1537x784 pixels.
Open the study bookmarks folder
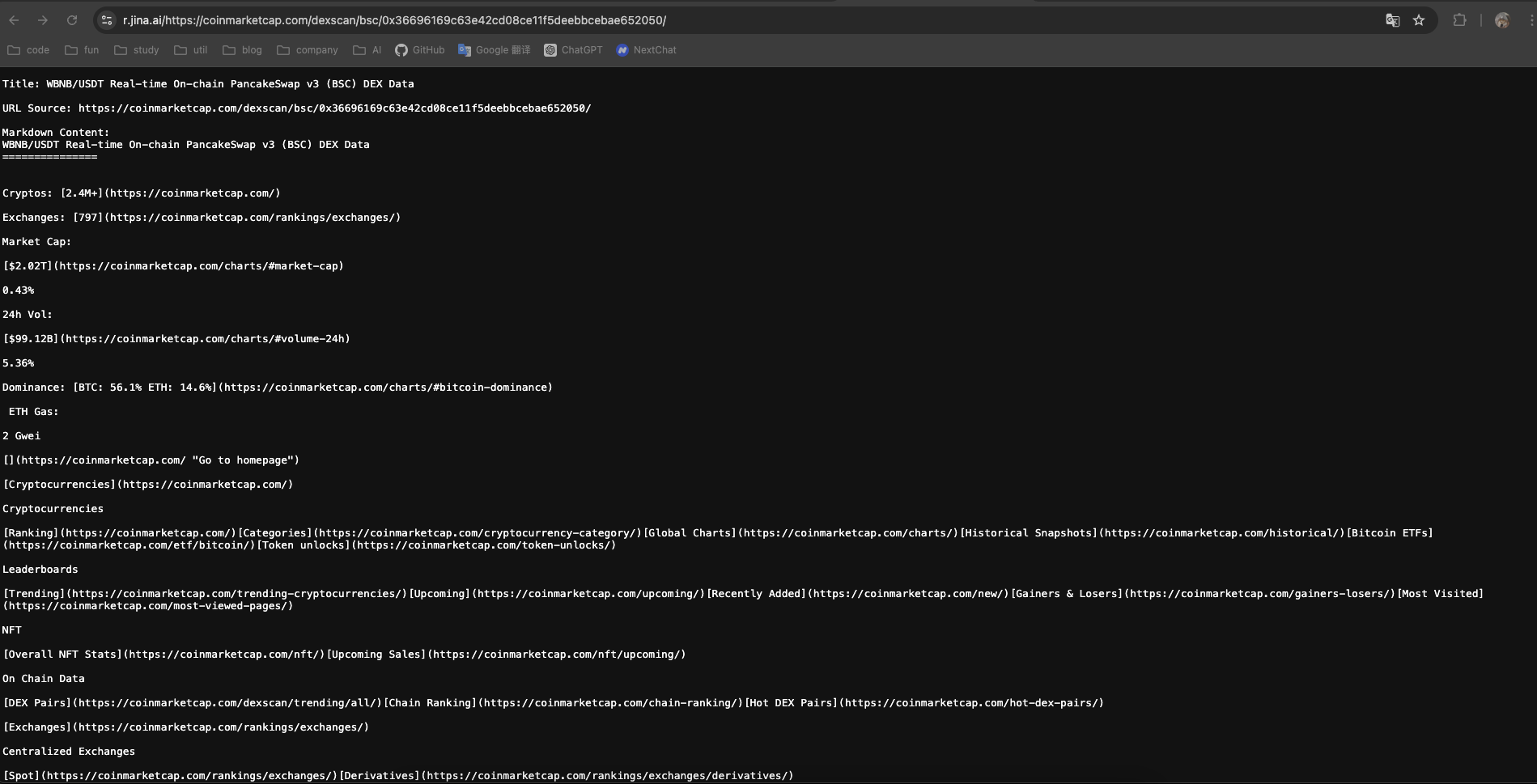point(137,50)
